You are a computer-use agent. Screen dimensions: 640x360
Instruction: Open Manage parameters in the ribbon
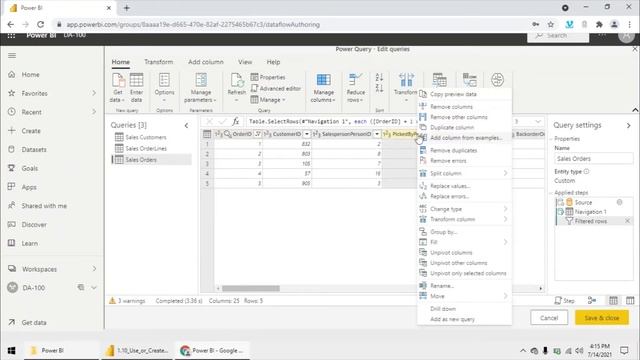201,87
